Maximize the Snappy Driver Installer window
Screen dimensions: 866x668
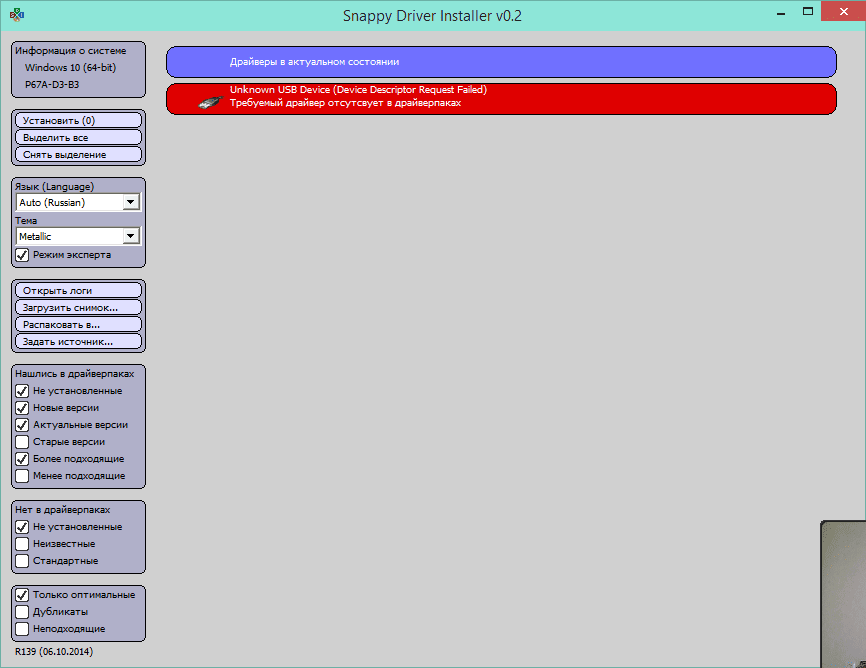(807, 12)
